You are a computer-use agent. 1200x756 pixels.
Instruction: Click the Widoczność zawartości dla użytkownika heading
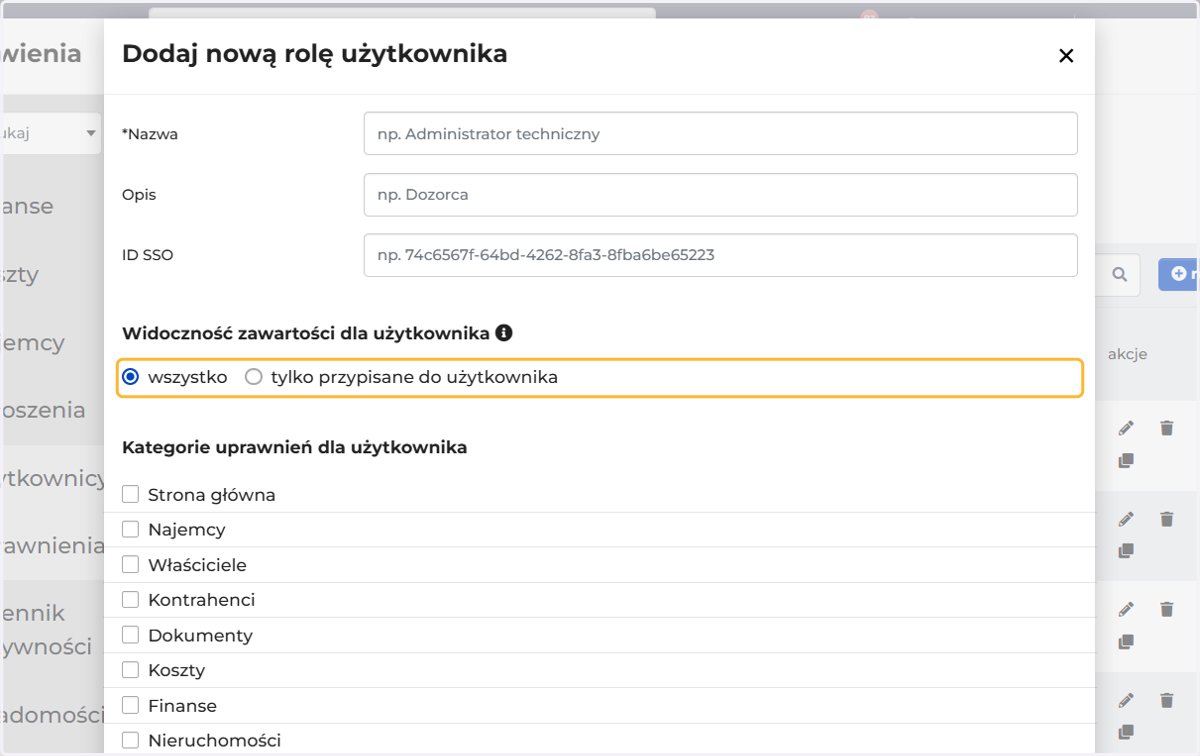coord(306,333)
